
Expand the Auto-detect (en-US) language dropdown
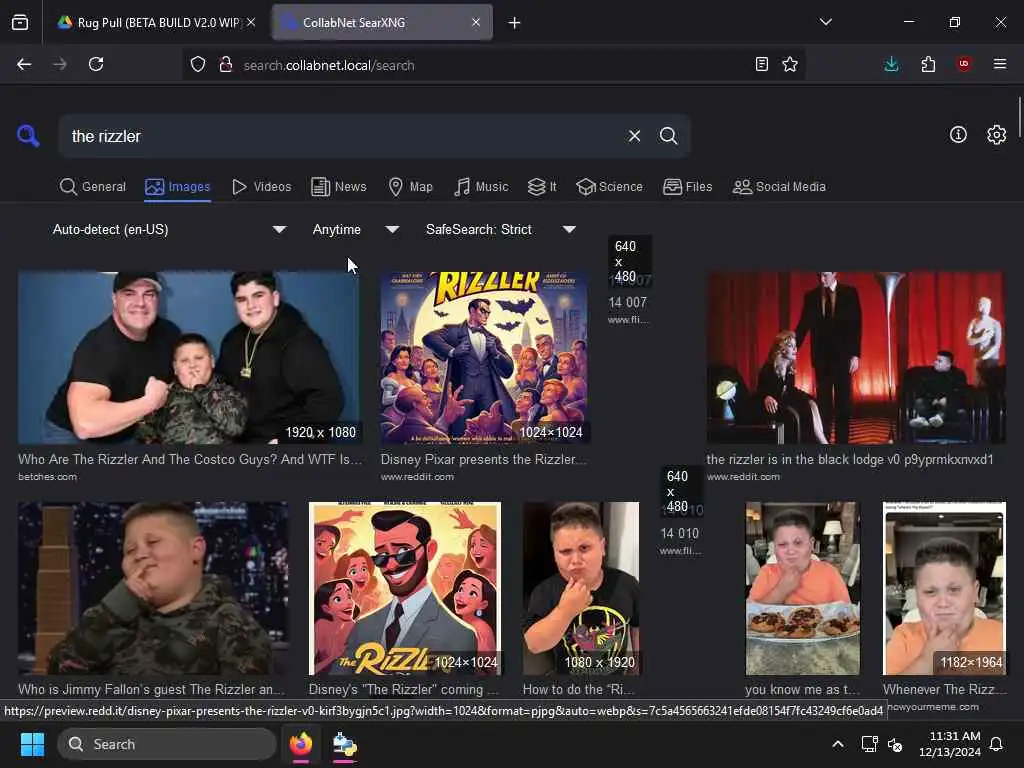coord(169,229)
